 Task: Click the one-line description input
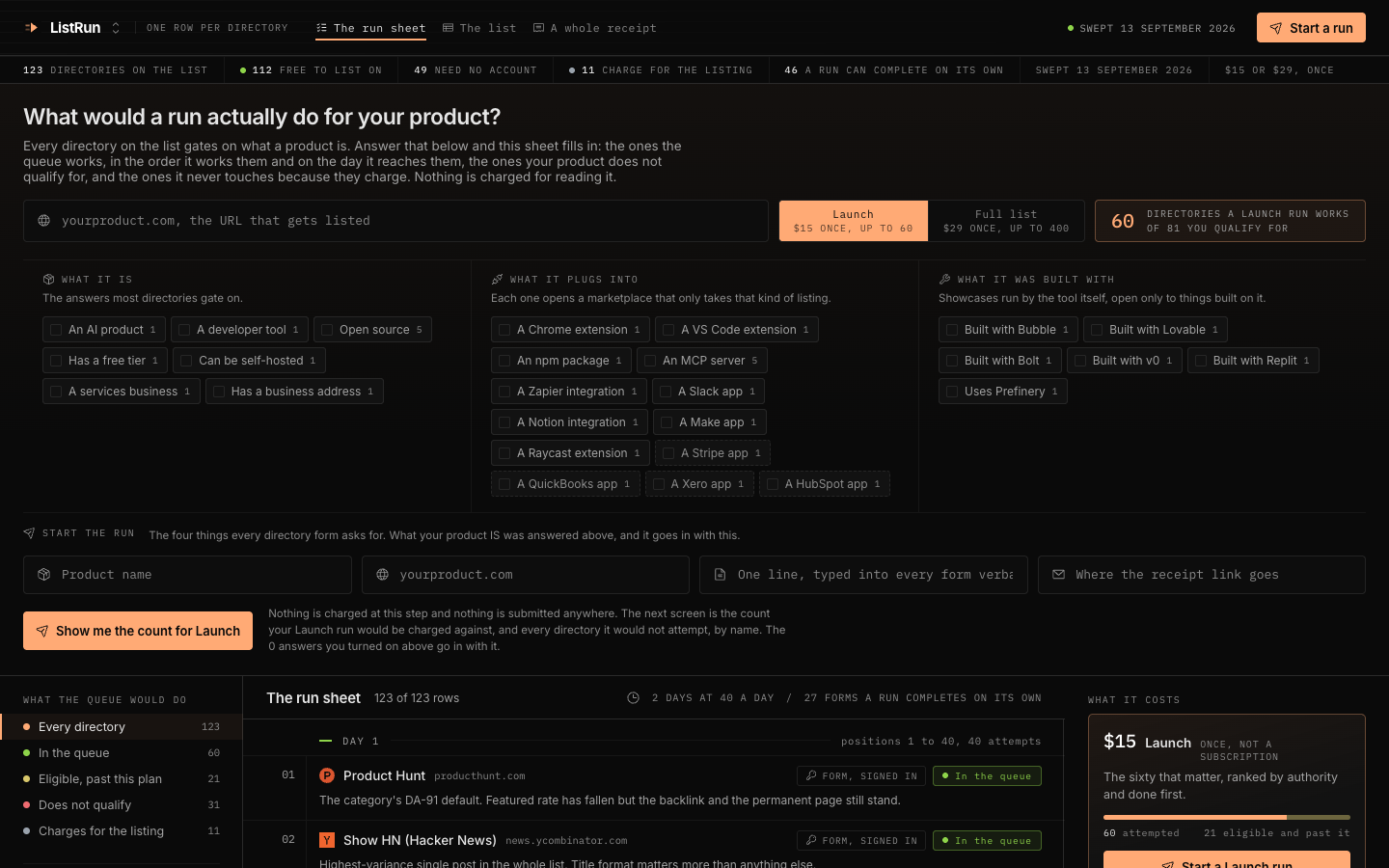(863, 575)
